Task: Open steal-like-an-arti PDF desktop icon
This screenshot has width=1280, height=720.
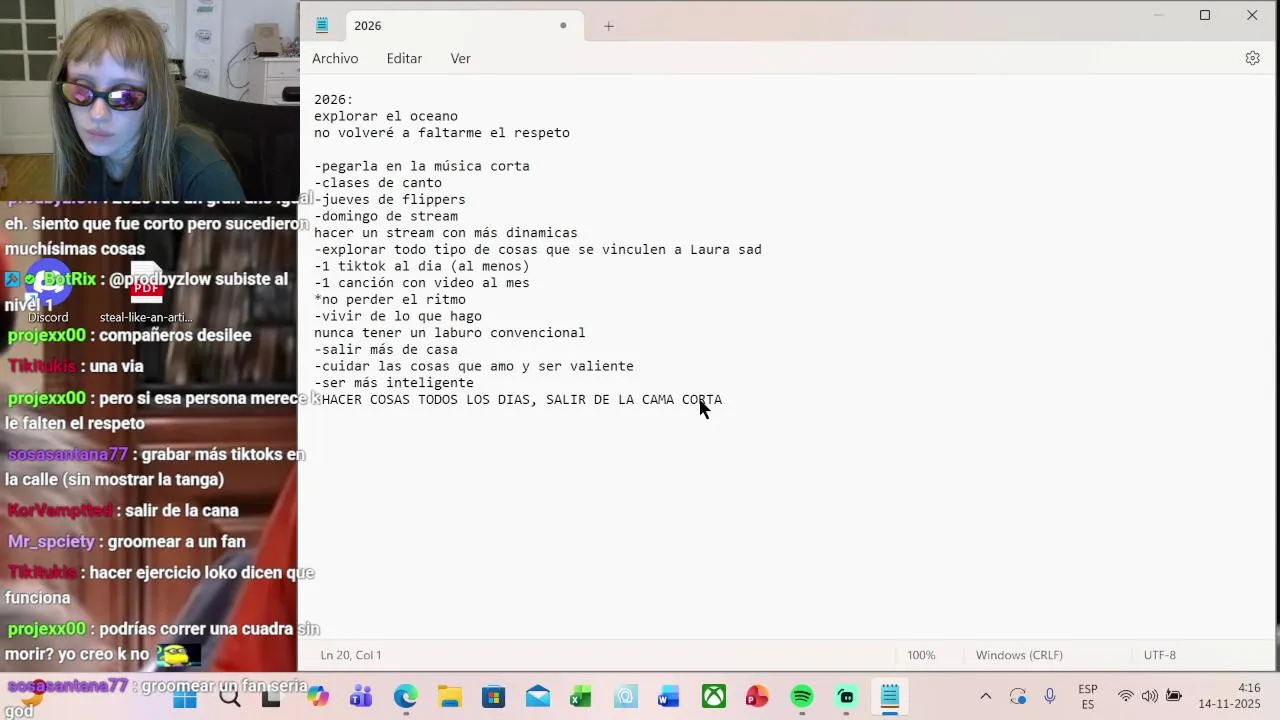Action: click(x=146, y=293)
